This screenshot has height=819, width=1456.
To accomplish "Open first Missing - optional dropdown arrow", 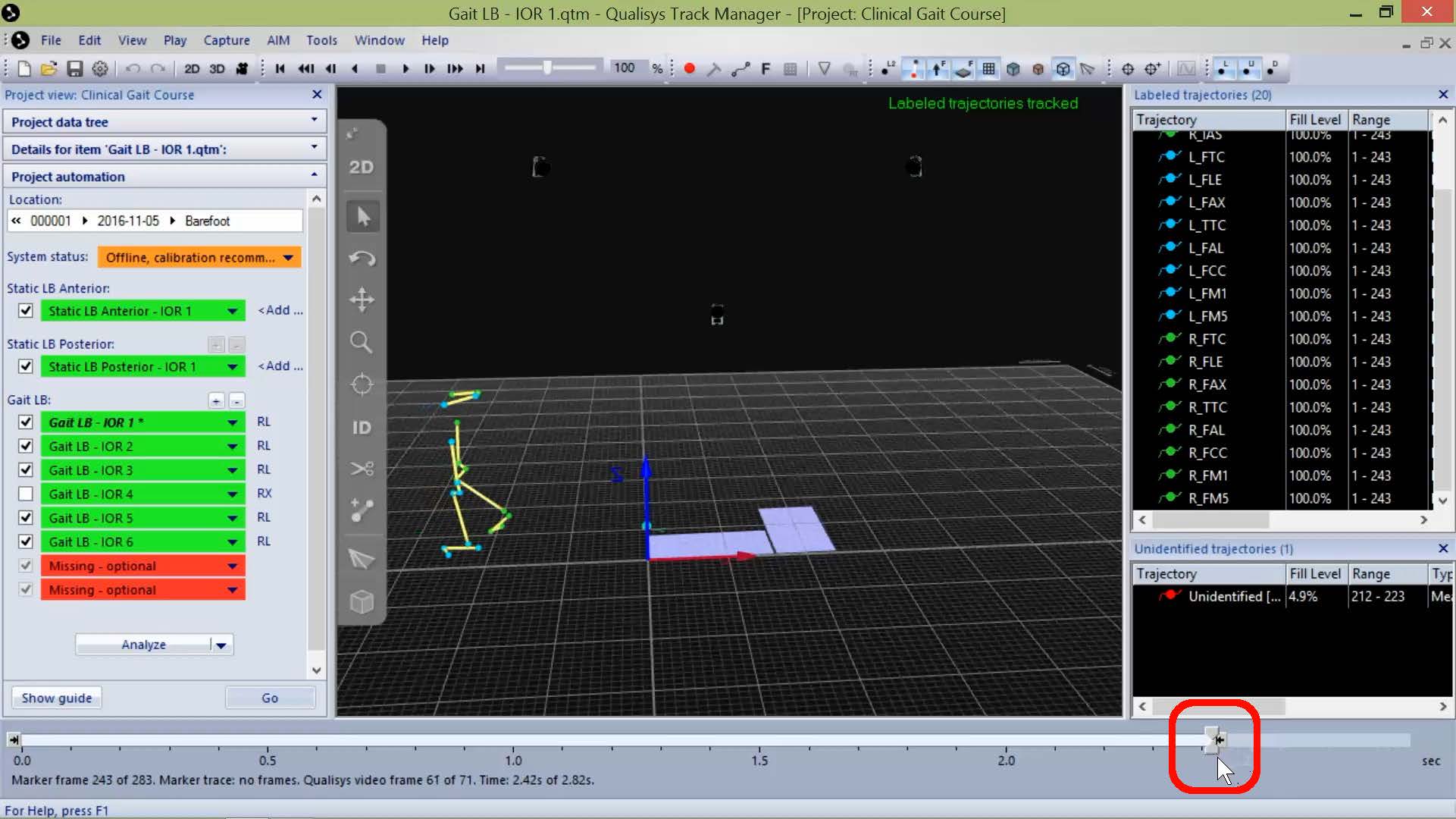I will tap(233, 566).
